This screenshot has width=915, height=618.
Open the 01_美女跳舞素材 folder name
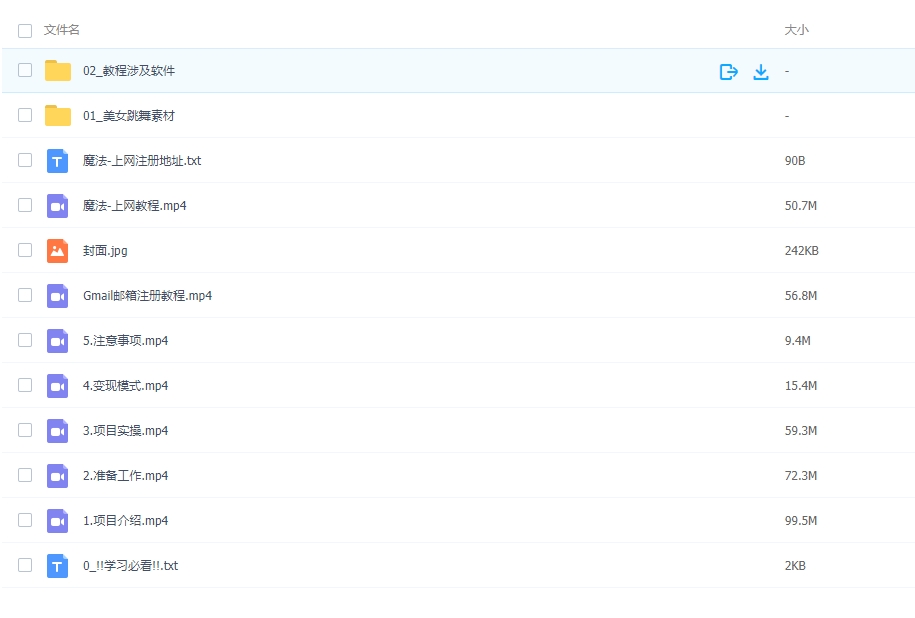[x=129, y=116]
